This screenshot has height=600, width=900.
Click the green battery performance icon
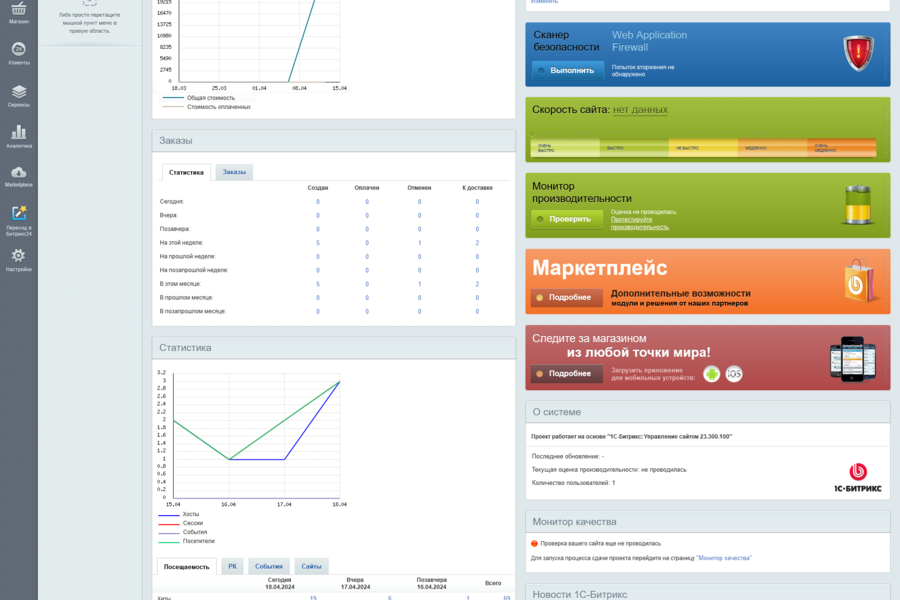pos(858,204)
